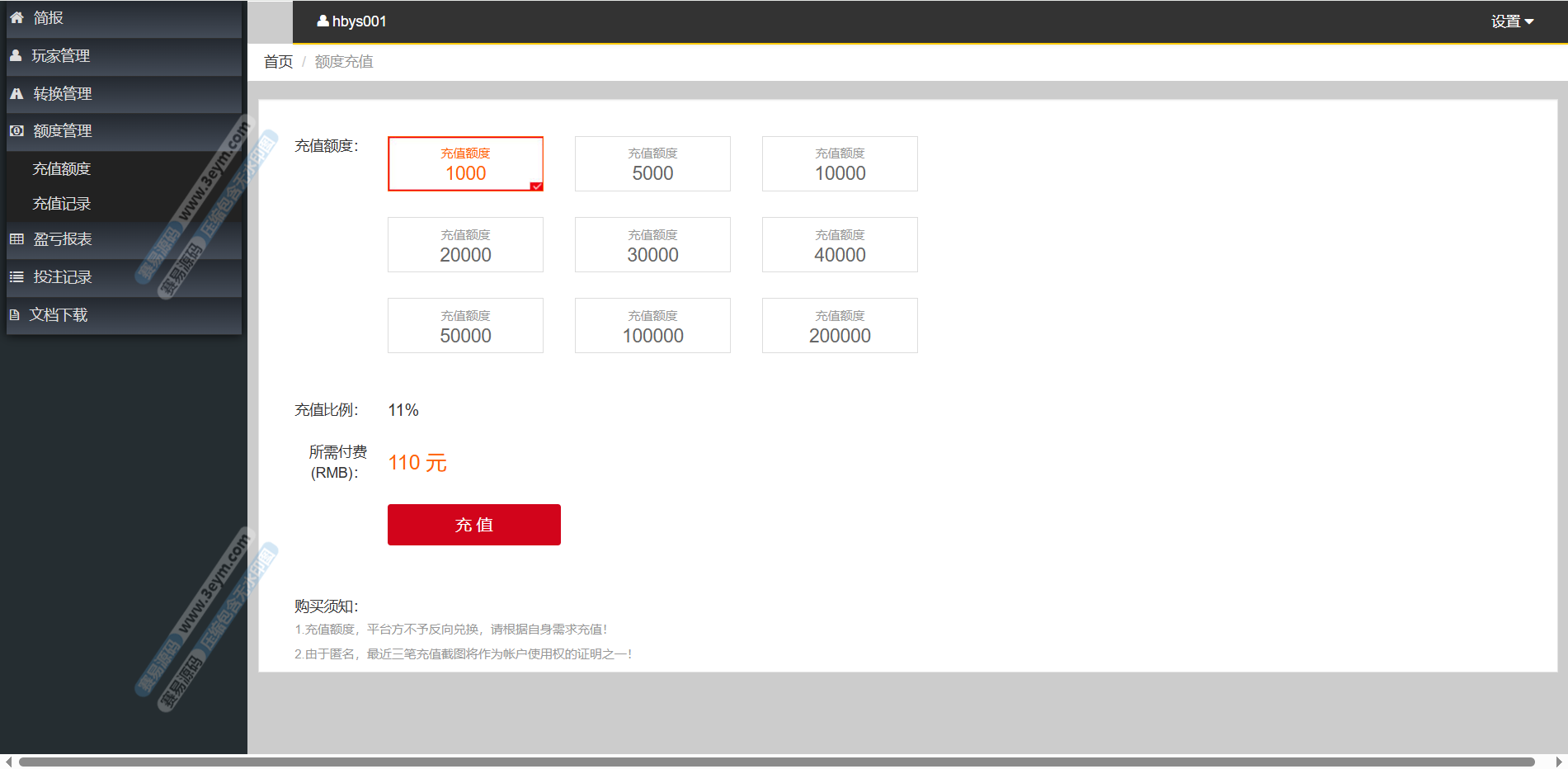Choose the 20000 recharge amount option
1568x769 pixels.
pos(465,245)
